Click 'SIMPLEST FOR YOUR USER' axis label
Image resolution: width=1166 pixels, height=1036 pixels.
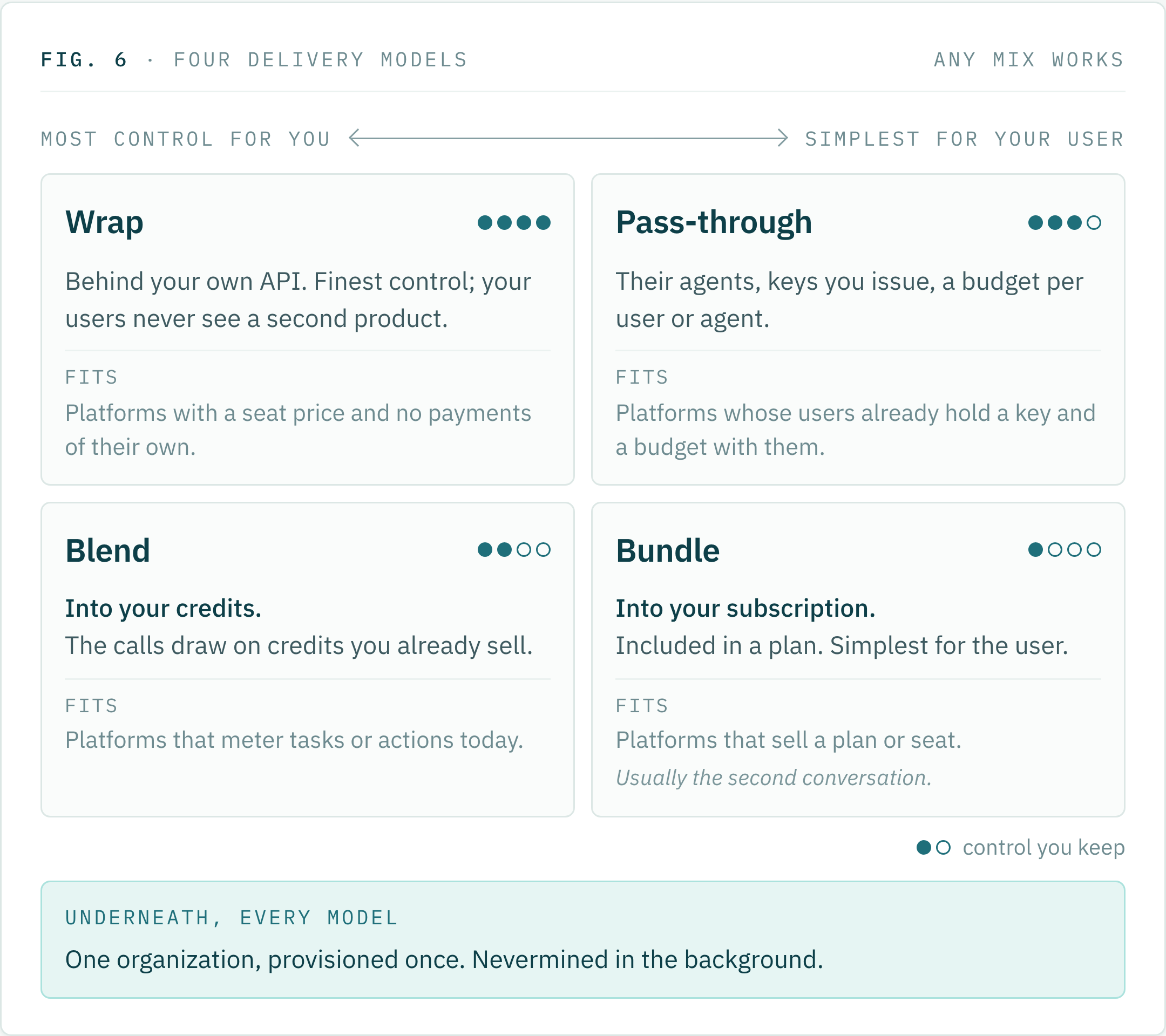click(965, 139)
